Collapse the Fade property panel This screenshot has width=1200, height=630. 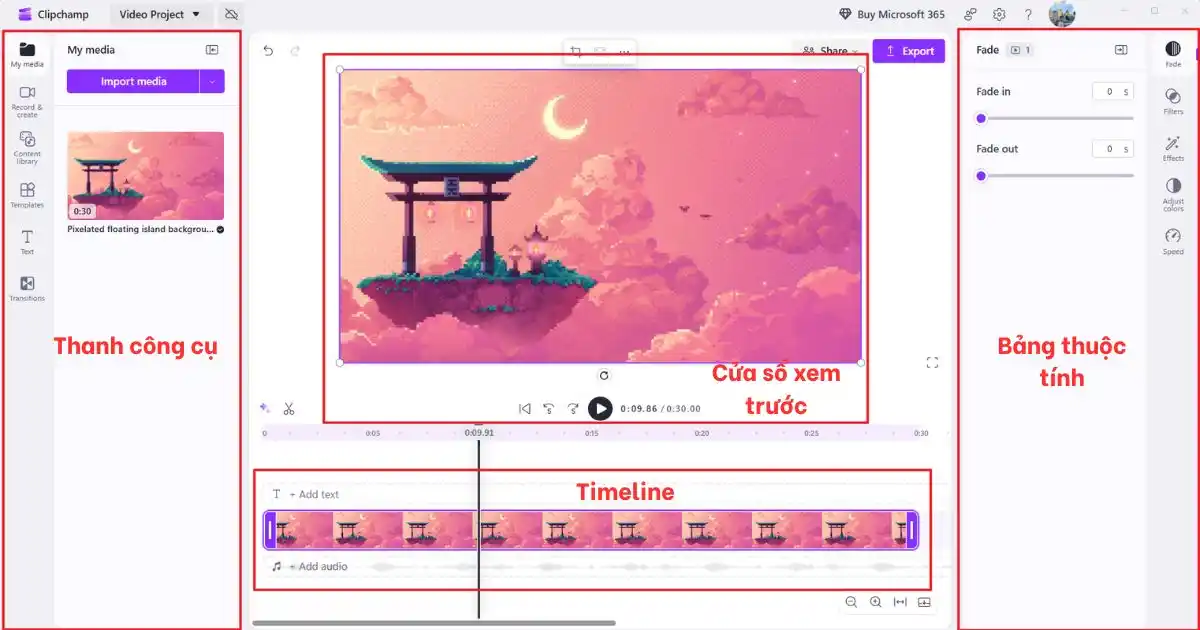(x=1121, y=50)
